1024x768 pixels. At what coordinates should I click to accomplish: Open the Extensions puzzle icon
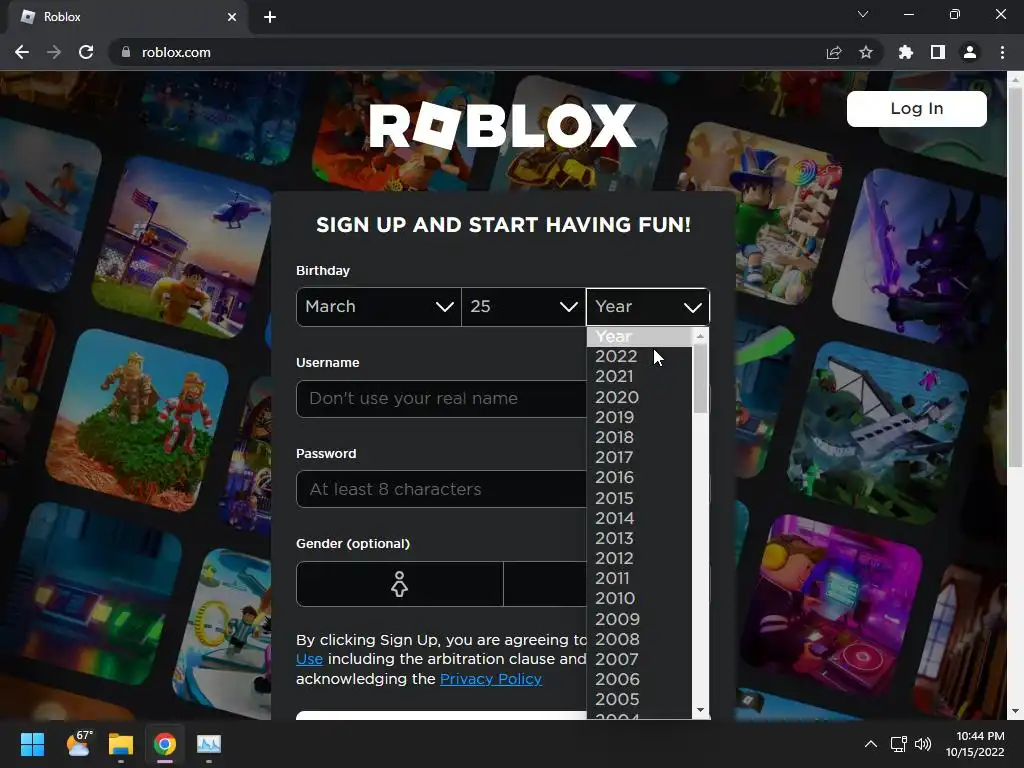[906, 52]
